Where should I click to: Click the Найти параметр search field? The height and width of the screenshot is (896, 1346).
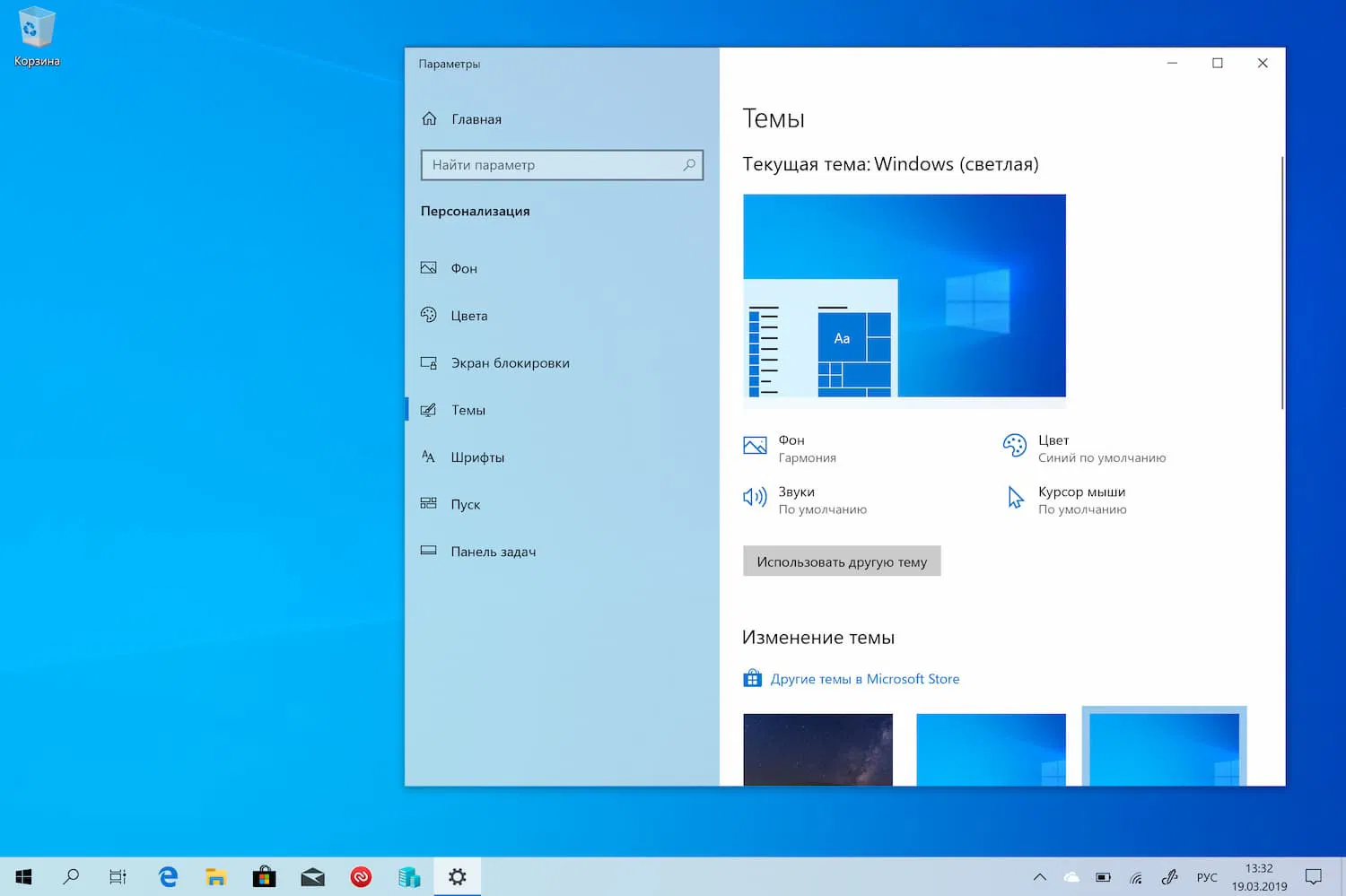(562, 165)
